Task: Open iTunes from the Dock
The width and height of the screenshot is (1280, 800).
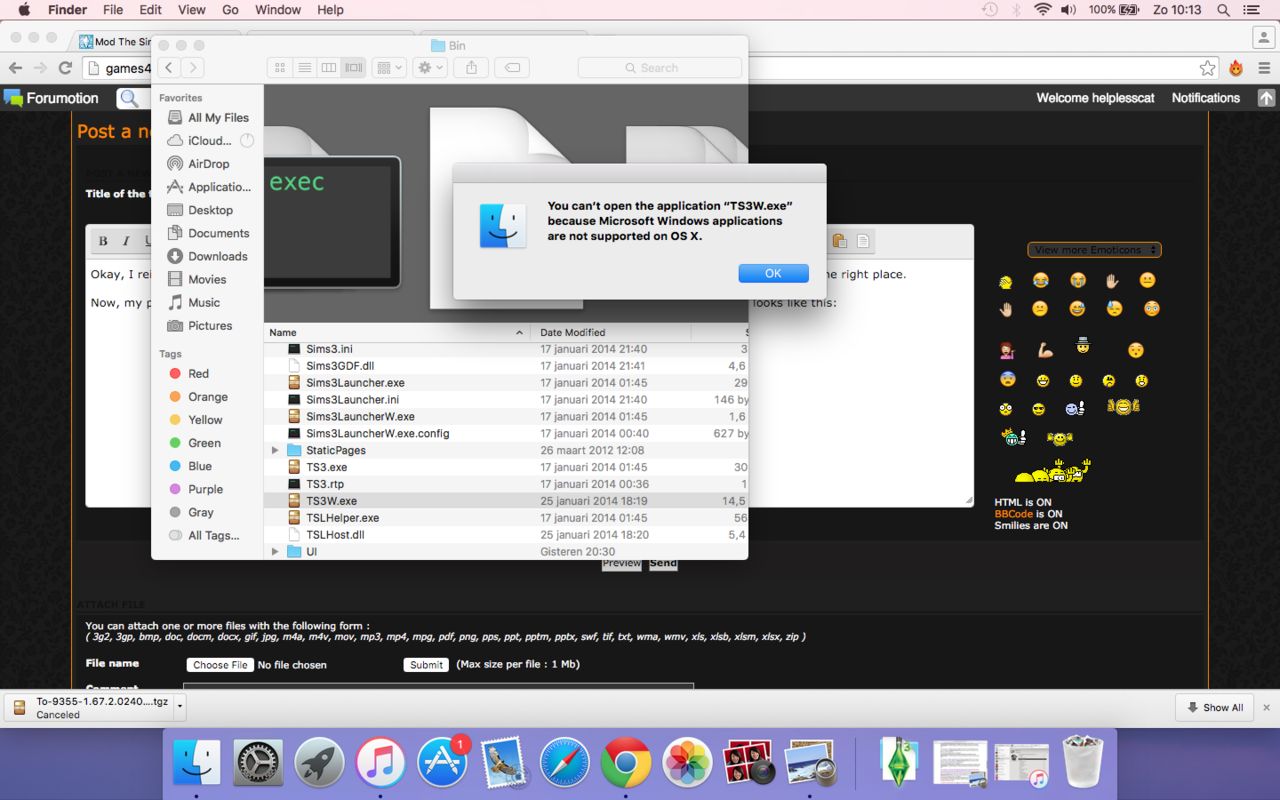Action: tap(380, 763)
